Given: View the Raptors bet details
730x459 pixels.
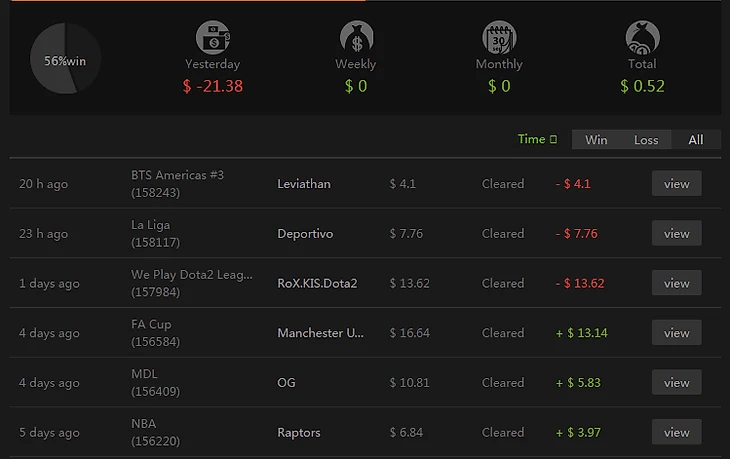Looking at the screenshot, I should click(x=676, y=432).
